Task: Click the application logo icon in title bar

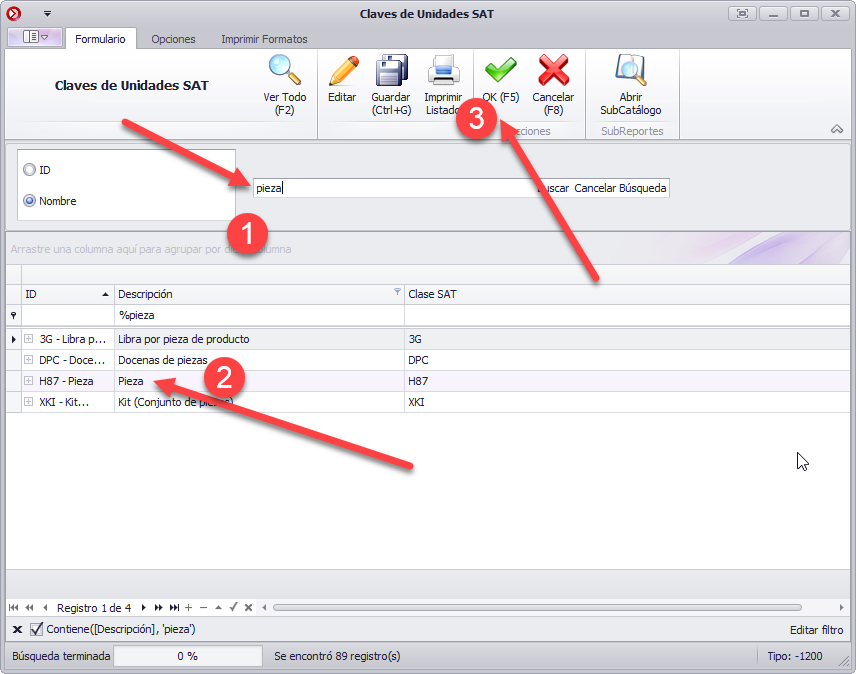Action: click(14, 14)
